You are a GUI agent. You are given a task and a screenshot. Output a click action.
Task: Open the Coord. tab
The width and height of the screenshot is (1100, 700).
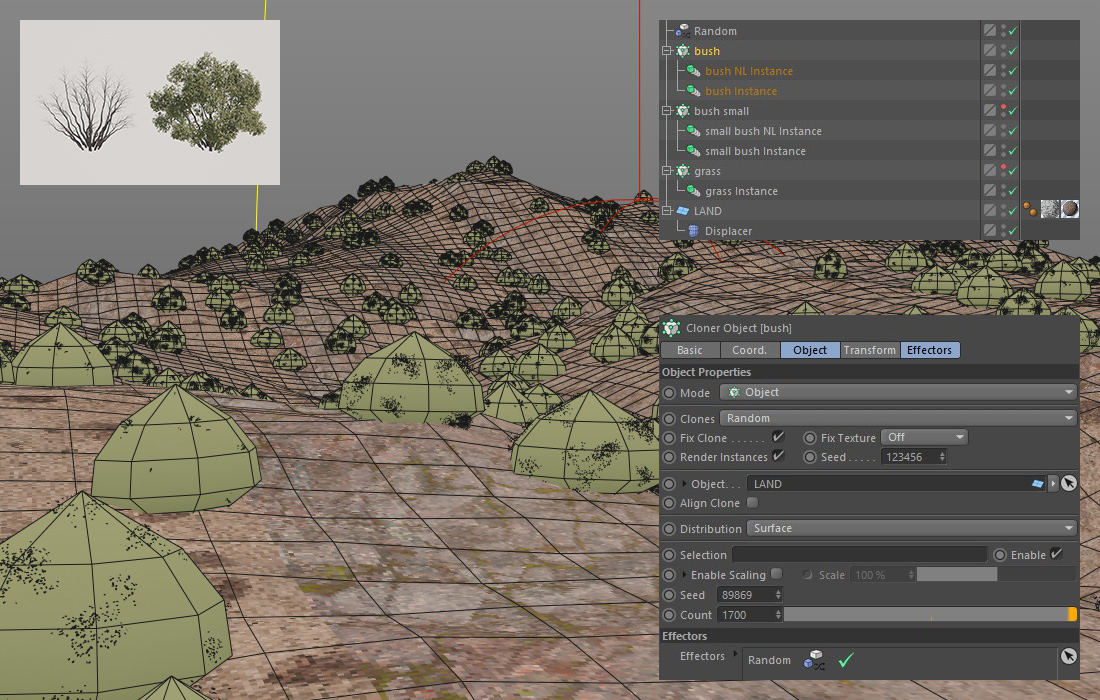coord(749,350)
